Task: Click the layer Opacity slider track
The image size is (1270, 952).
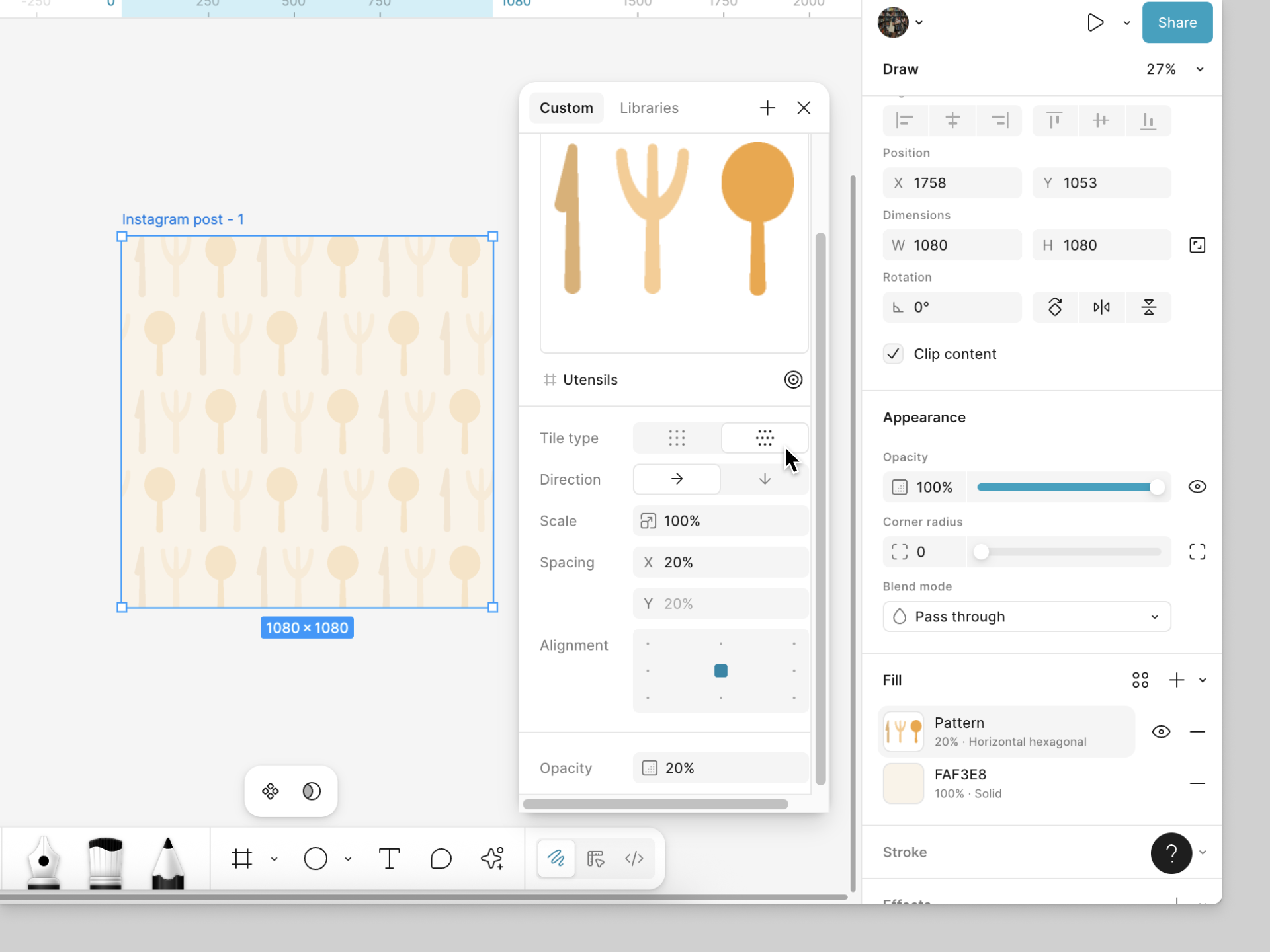Action: (1068, 487)
